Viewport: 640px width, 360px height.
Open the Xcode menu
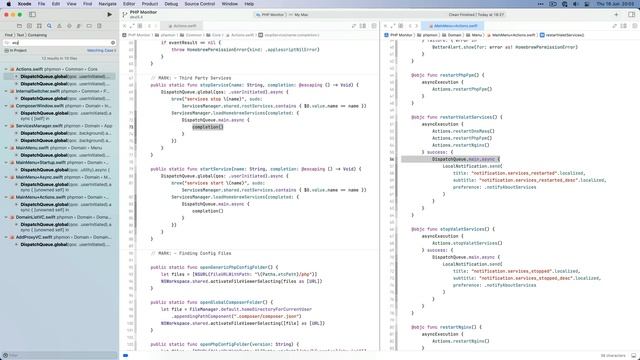[x=24, y=4]
